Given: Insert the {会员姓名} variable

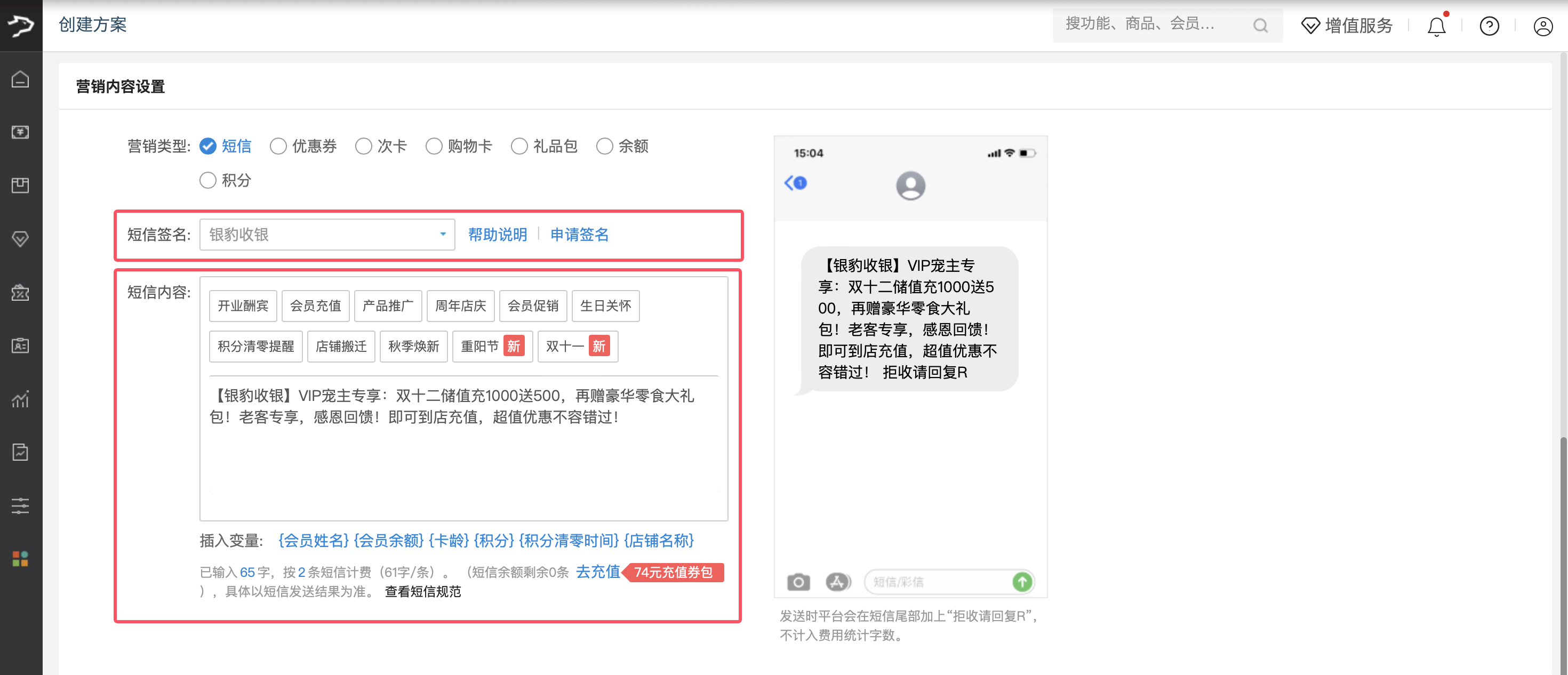Looking at the screenshot, I should [x=313, y=540].
